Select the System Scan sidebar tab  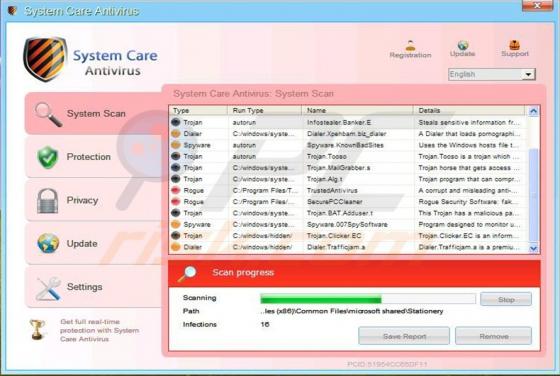click(x=94, y=113)
